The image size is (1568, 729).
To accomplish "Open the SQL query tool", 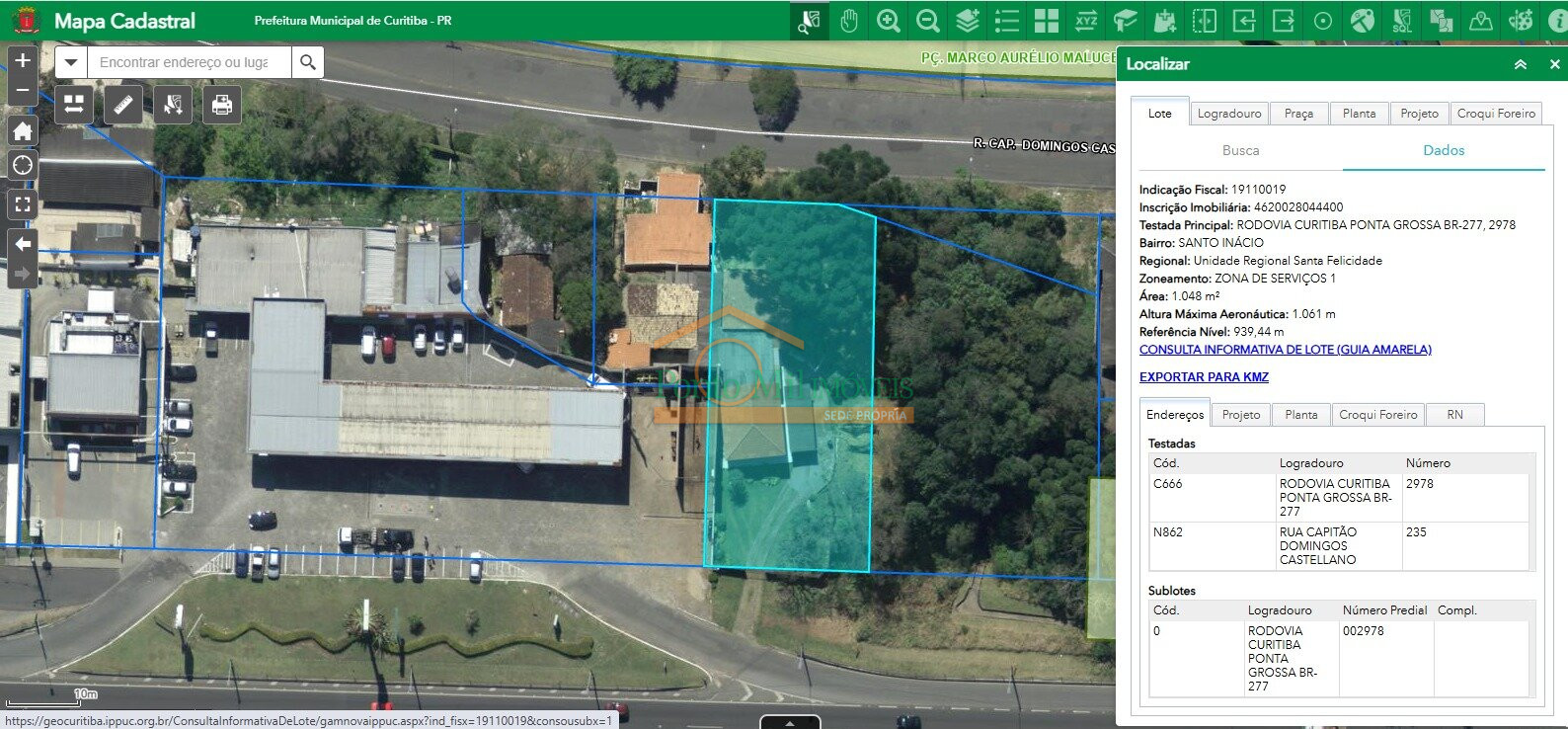I will pos(1402,21).
